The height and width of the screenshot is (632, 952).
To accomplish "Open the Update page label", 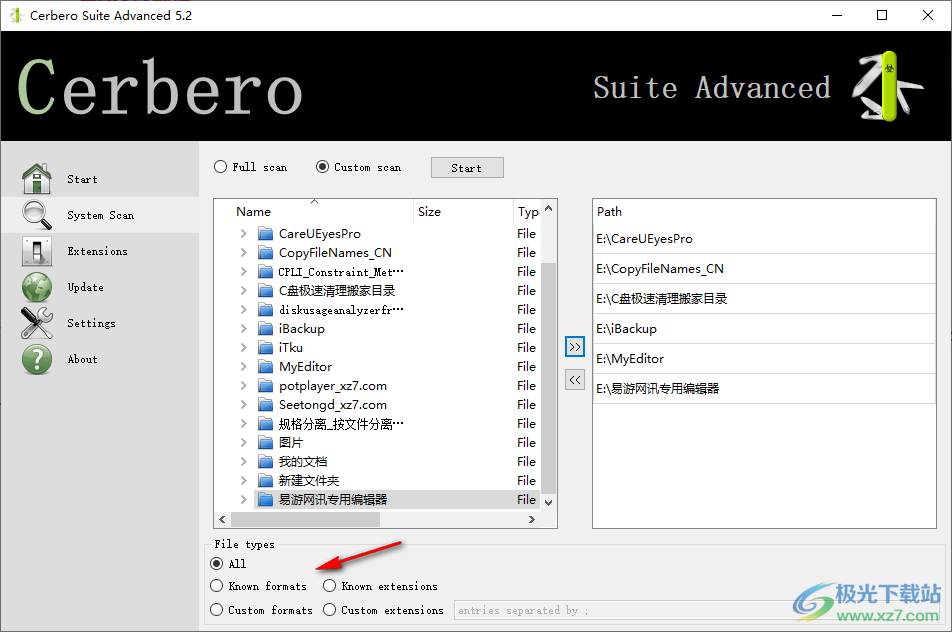I will click(85, 287).
